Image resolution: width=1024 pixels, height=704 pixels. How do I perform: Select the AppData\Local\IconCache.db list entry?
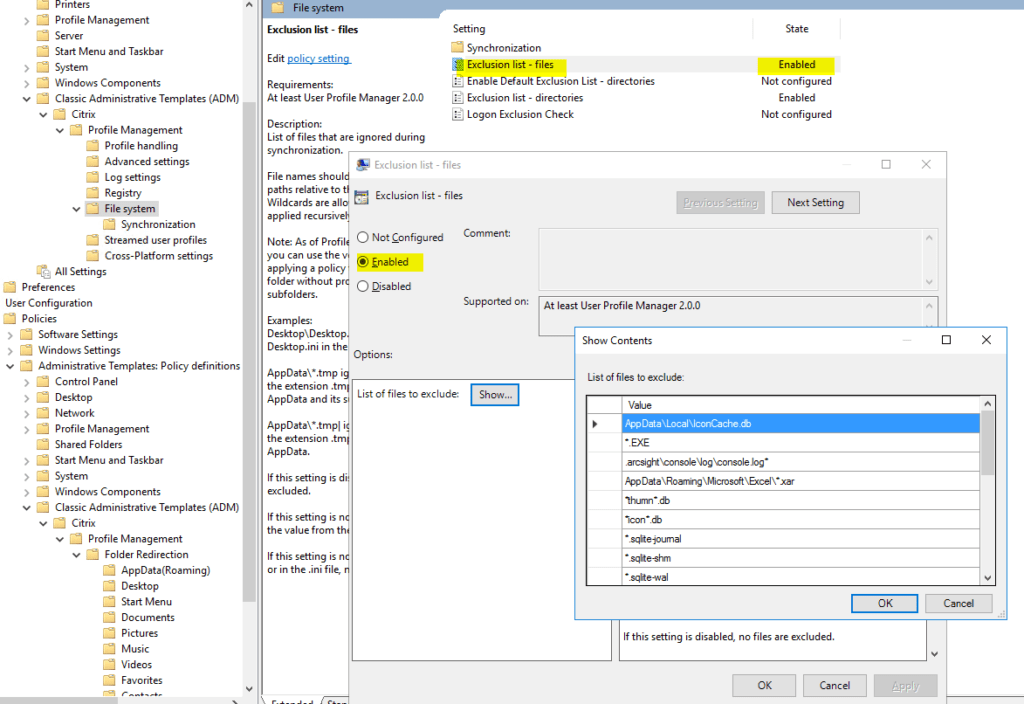pyautogui.click(x=690, y=422)
